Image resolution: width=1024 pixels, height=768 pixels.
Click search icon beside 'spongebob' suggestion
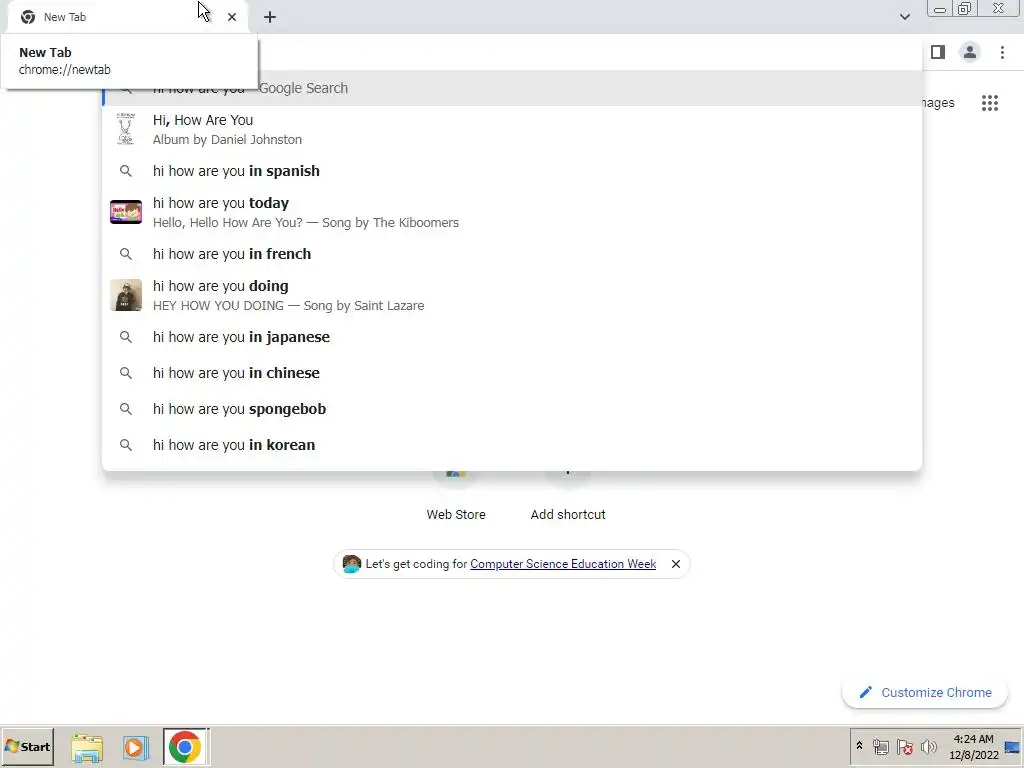125,409
